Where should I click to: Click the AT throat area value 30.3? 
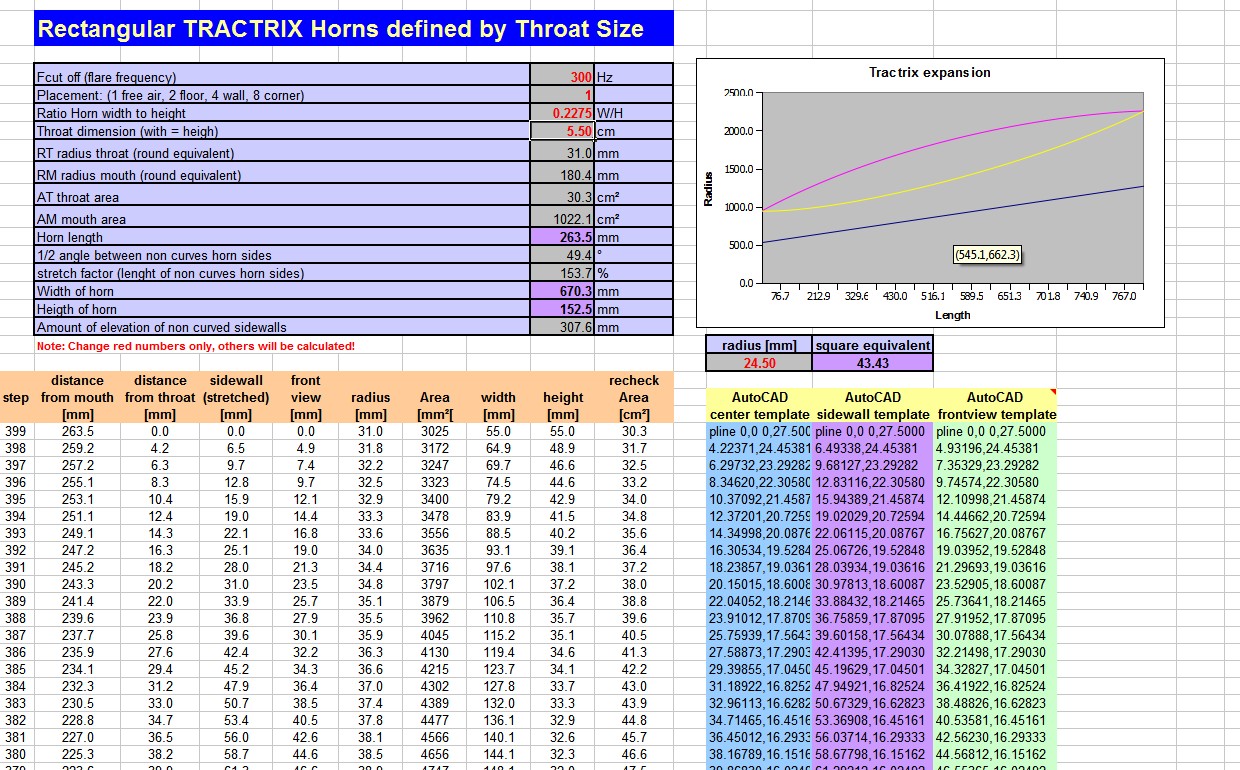click(x=562, y=197)
